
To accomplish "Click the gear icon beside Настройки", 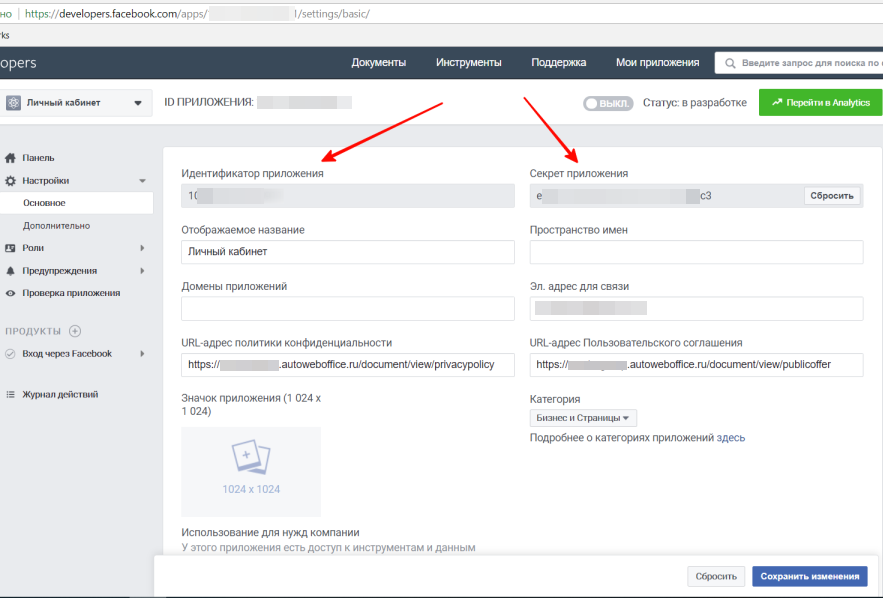I will click(x=10, y=181).
